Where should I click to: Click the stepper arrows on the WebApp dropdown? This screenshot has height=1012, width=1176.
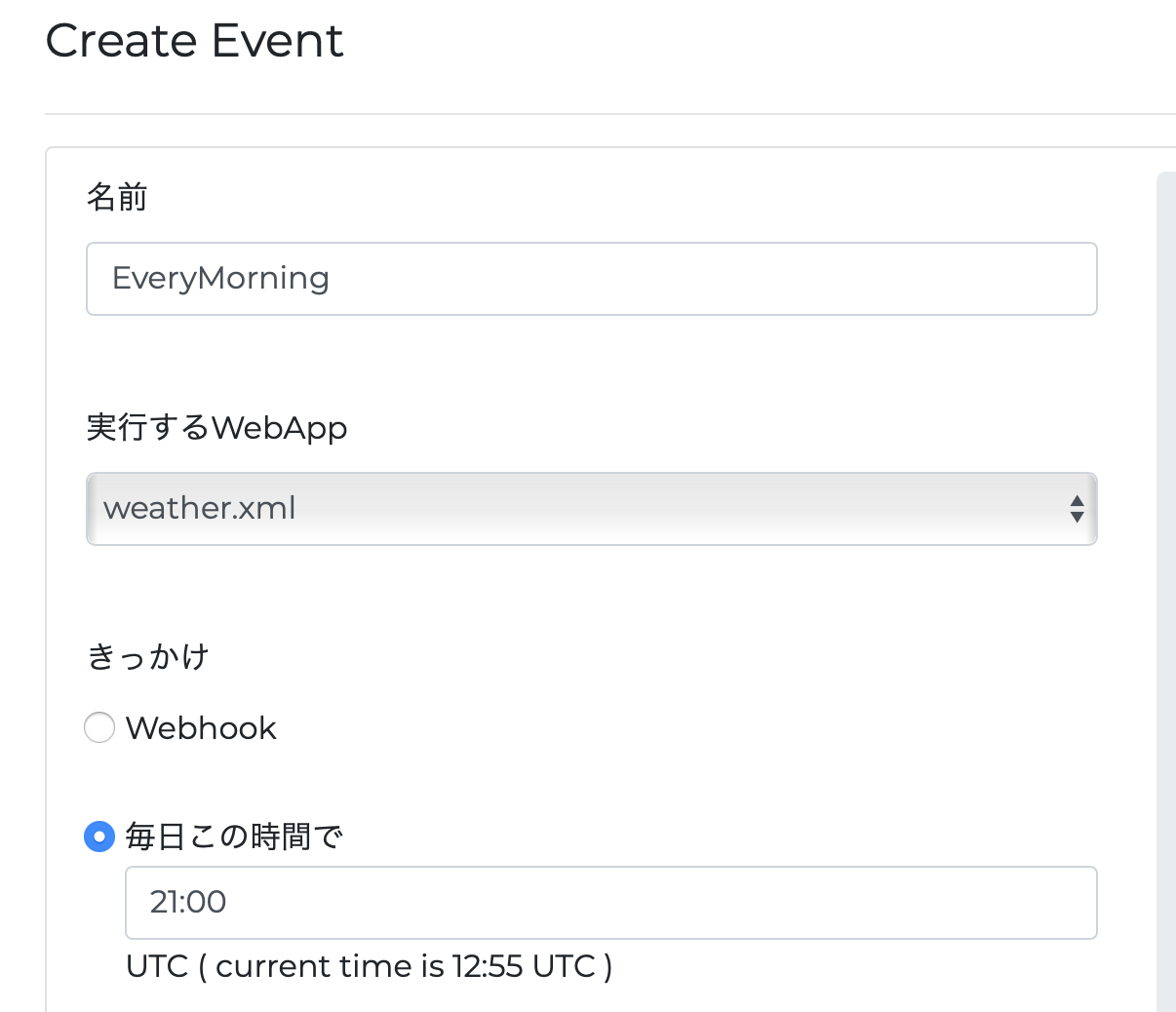1076,508
